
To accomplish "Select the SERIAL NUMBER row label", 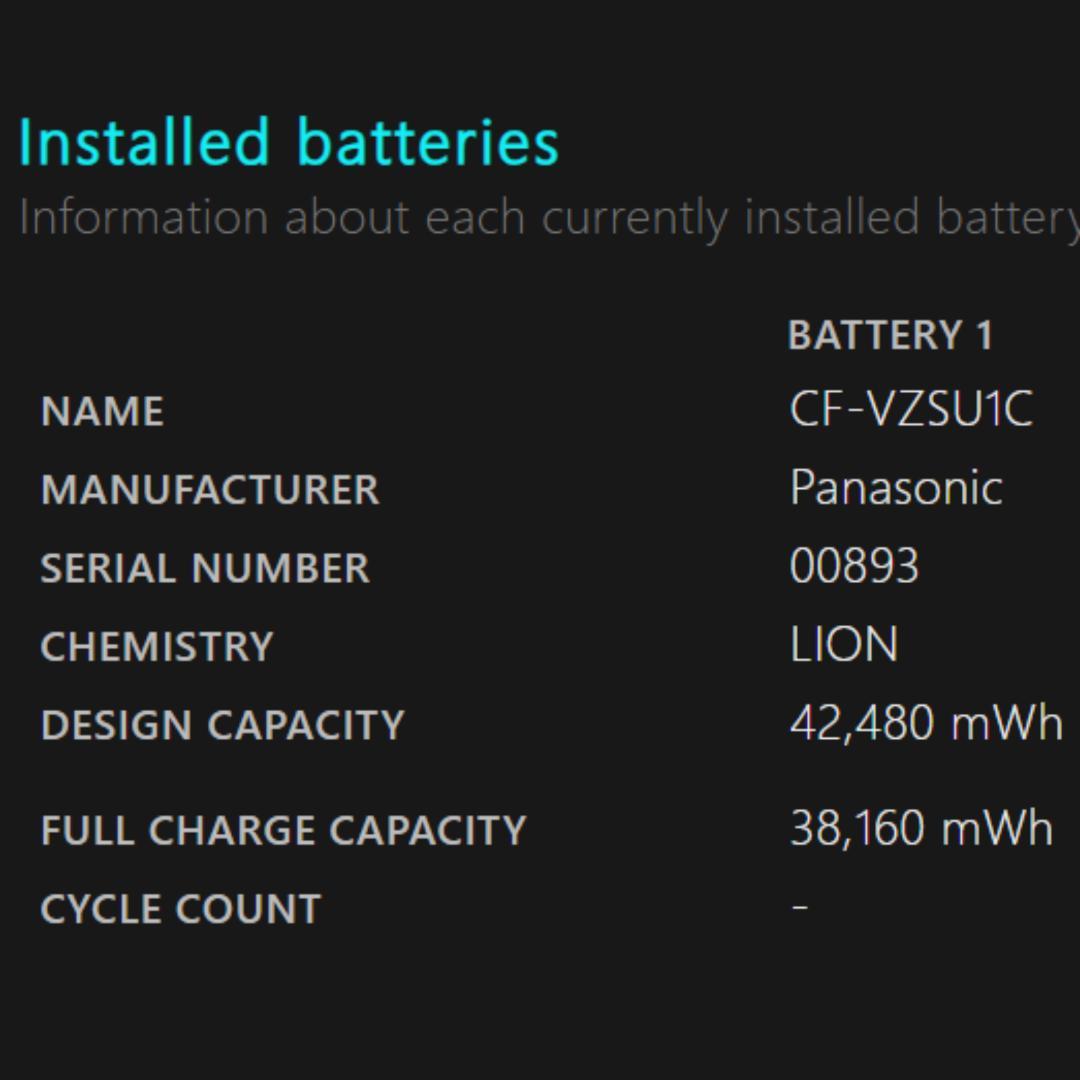I will (205, 568).
